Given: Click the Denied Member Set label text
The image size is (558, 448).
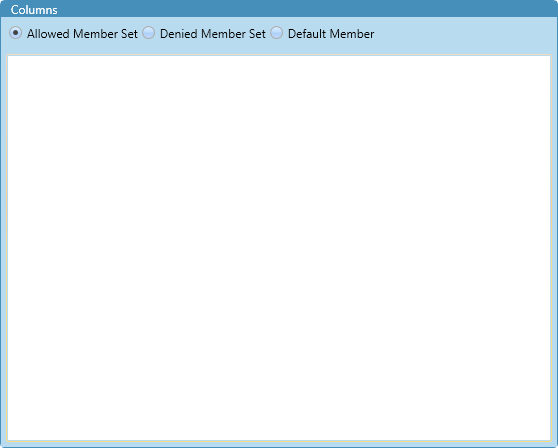Looking at the screenshot, I should 213,34.
